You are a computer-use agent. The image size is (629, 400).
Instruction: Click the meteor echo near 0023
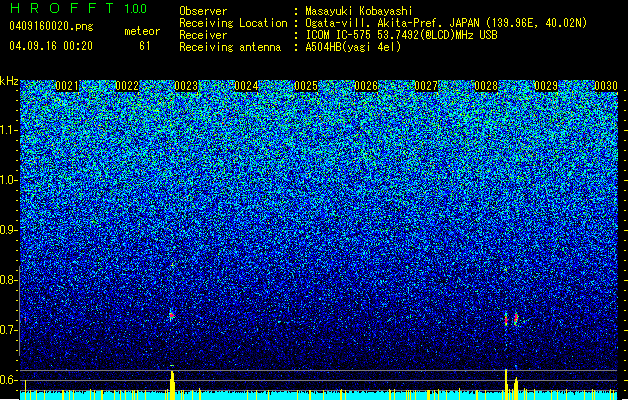pos(172,316)
